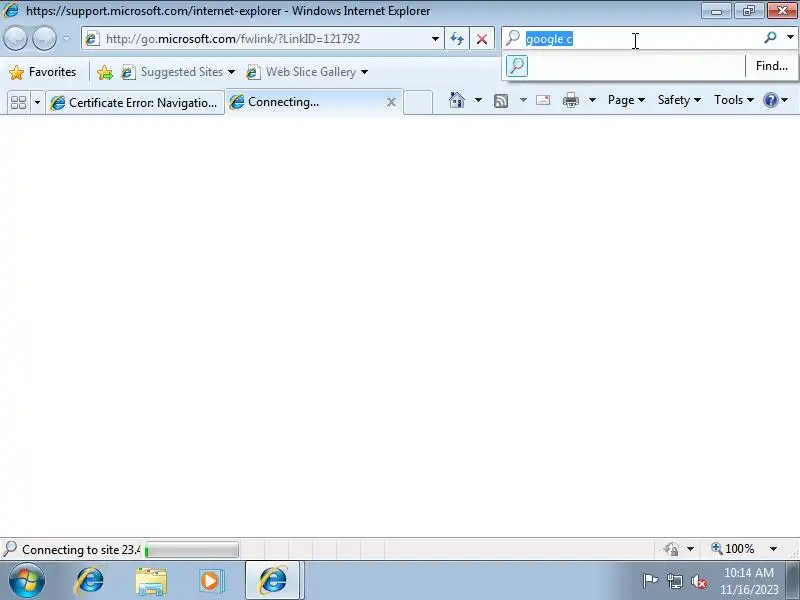This screenshot has width=800, height=600.
Task: Expand the security status dropdown arrow
Action: click(x=690, y=549)
